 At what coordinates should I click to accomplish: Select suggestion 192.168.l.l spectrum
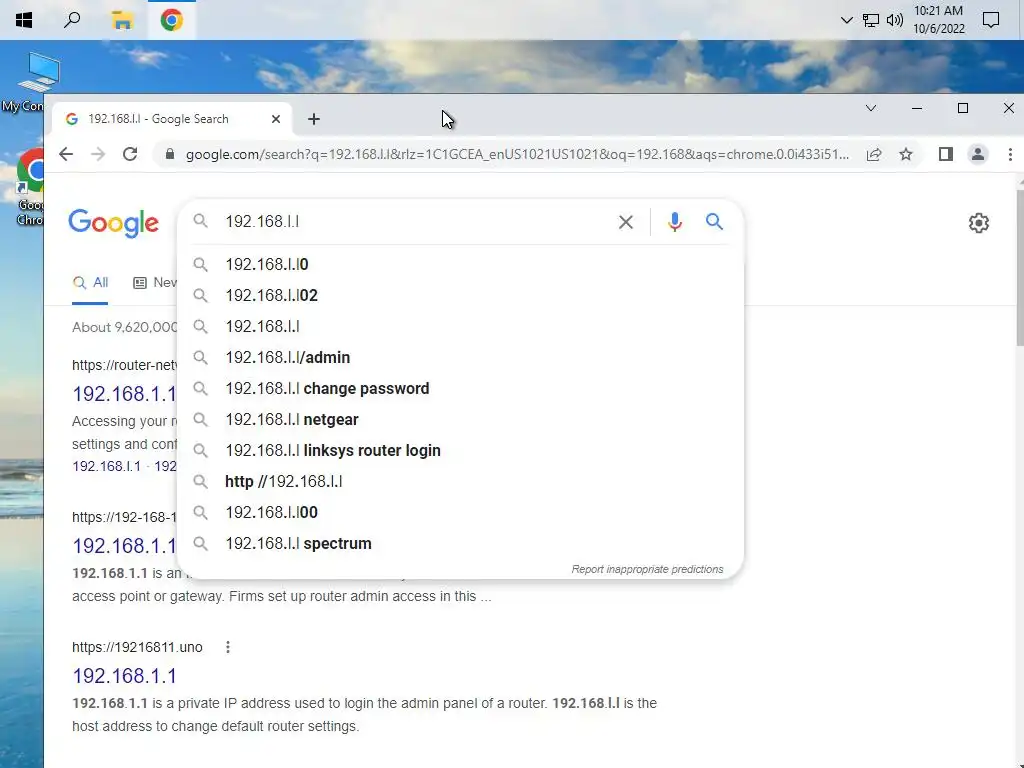[x=460, y=543]
